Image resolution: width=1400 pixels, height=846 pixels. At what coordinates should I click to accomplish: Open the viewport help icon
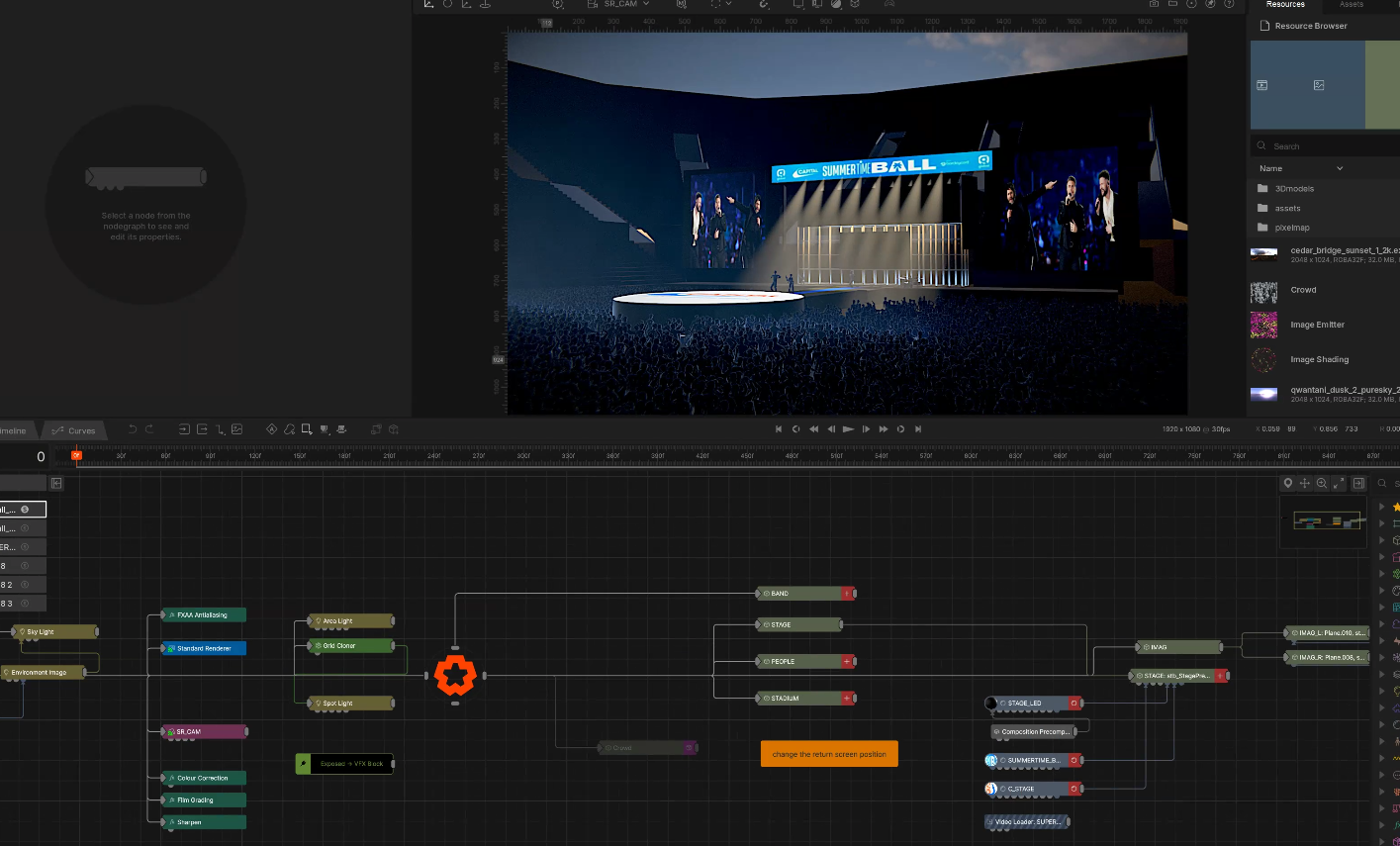coord(1229,4)
